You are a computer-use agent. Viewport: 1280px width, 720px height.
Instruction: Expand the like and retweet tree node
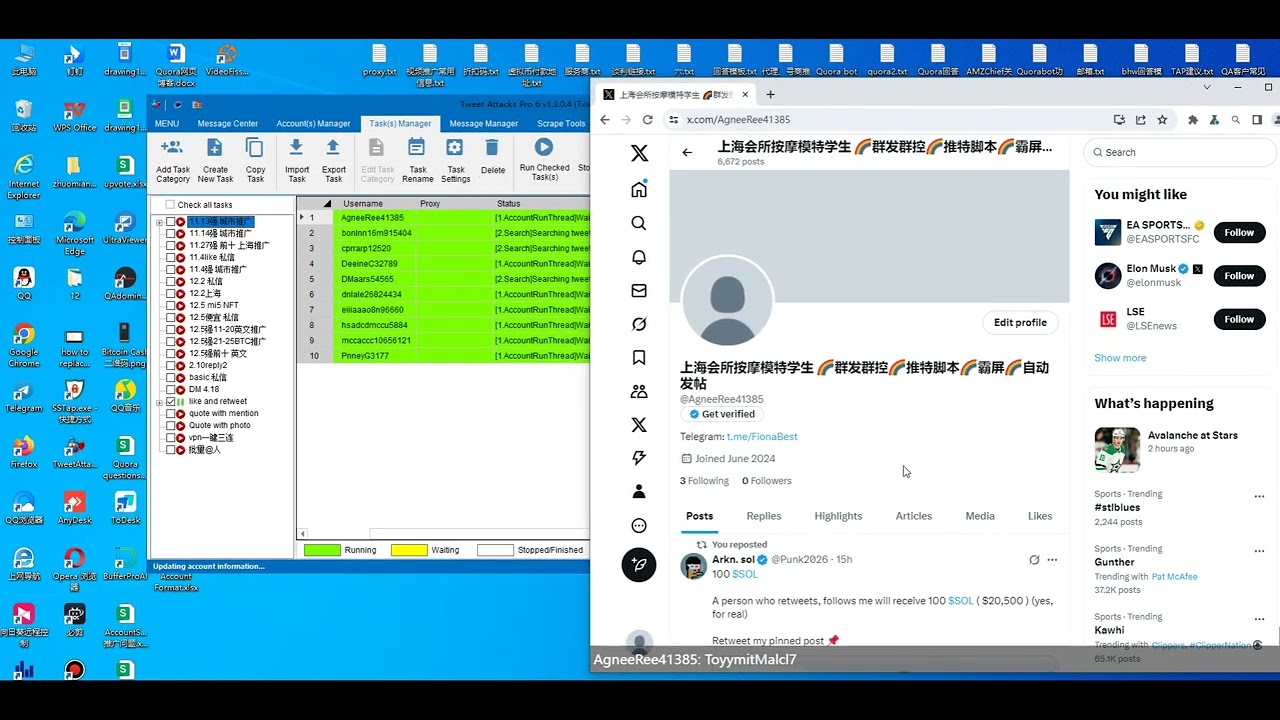point(159,402)
